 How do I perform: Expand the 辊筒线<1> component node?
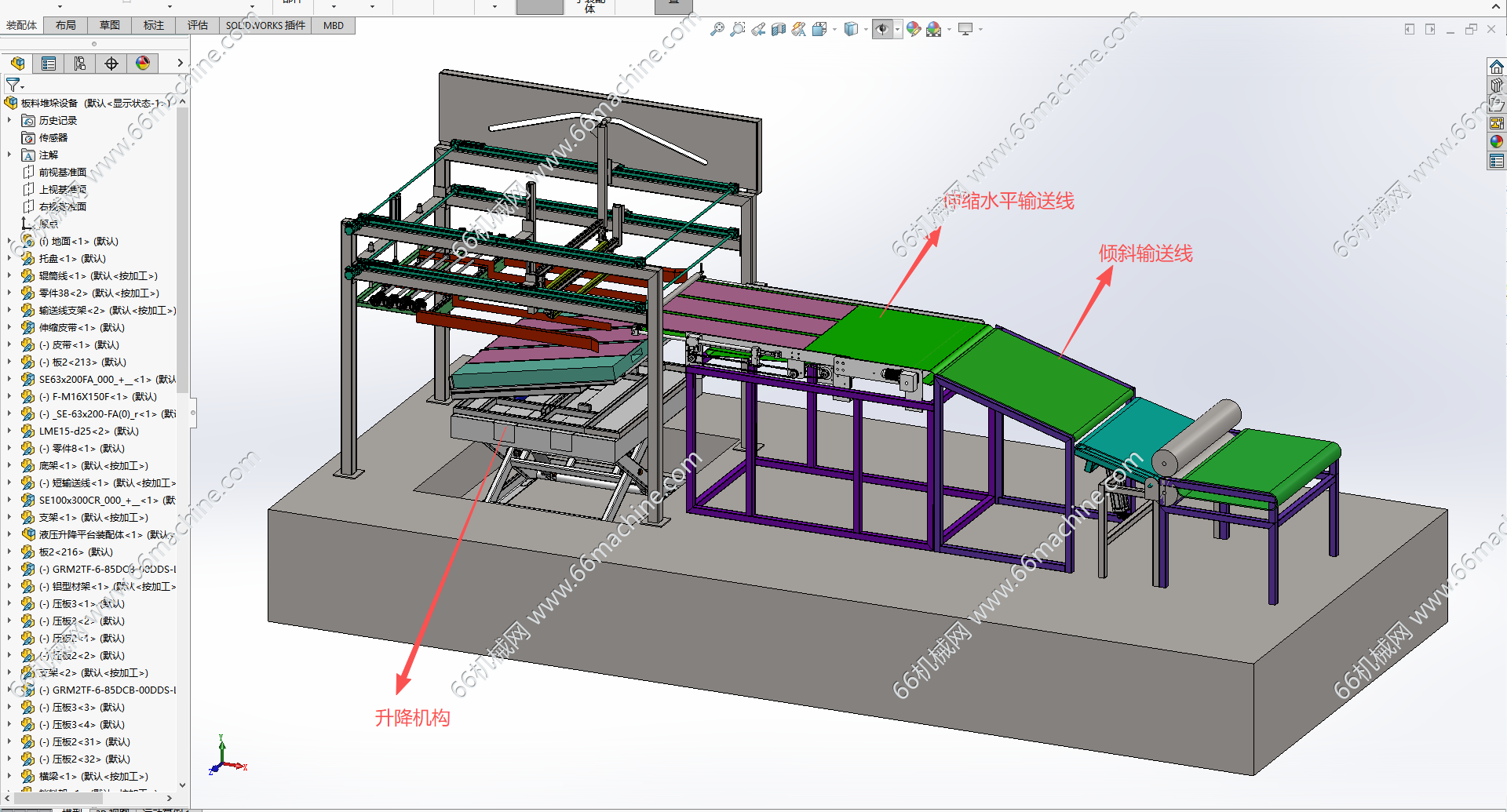click(9, 275)
